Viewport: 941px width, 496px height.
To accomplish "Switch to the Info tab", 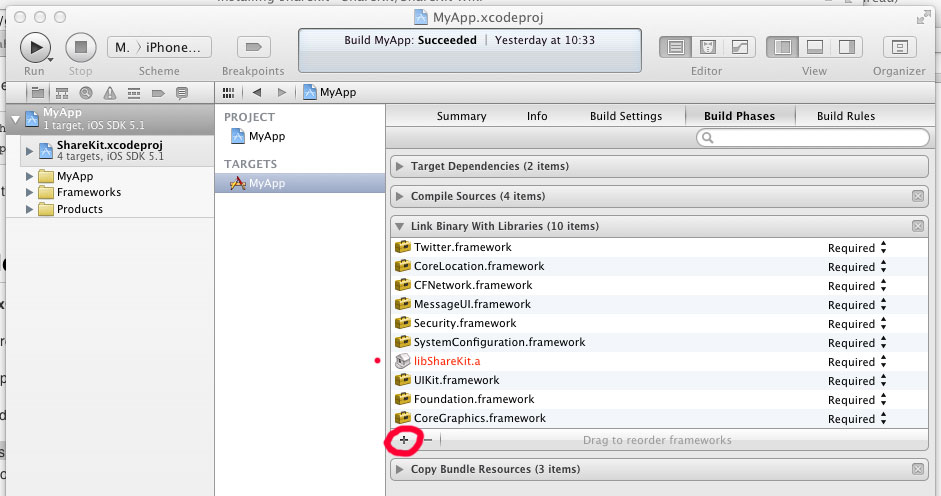I will 537,116.
